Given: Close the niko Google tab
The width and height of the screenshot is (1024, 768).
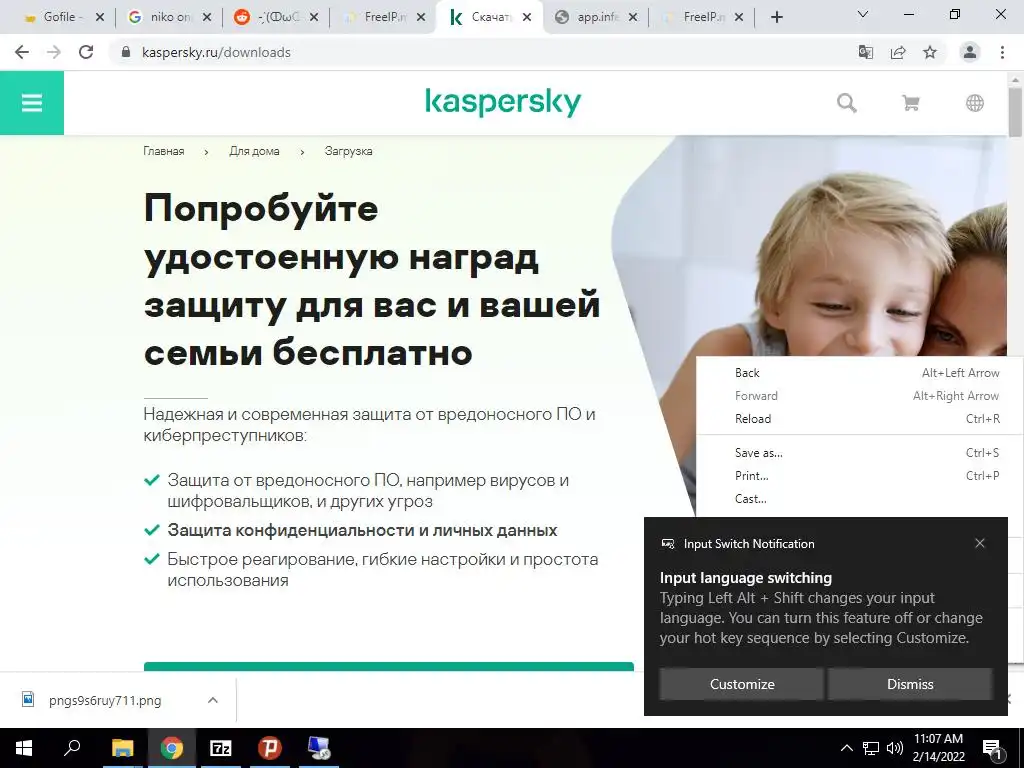Looking at the screenshot, I should click(207, 17).
